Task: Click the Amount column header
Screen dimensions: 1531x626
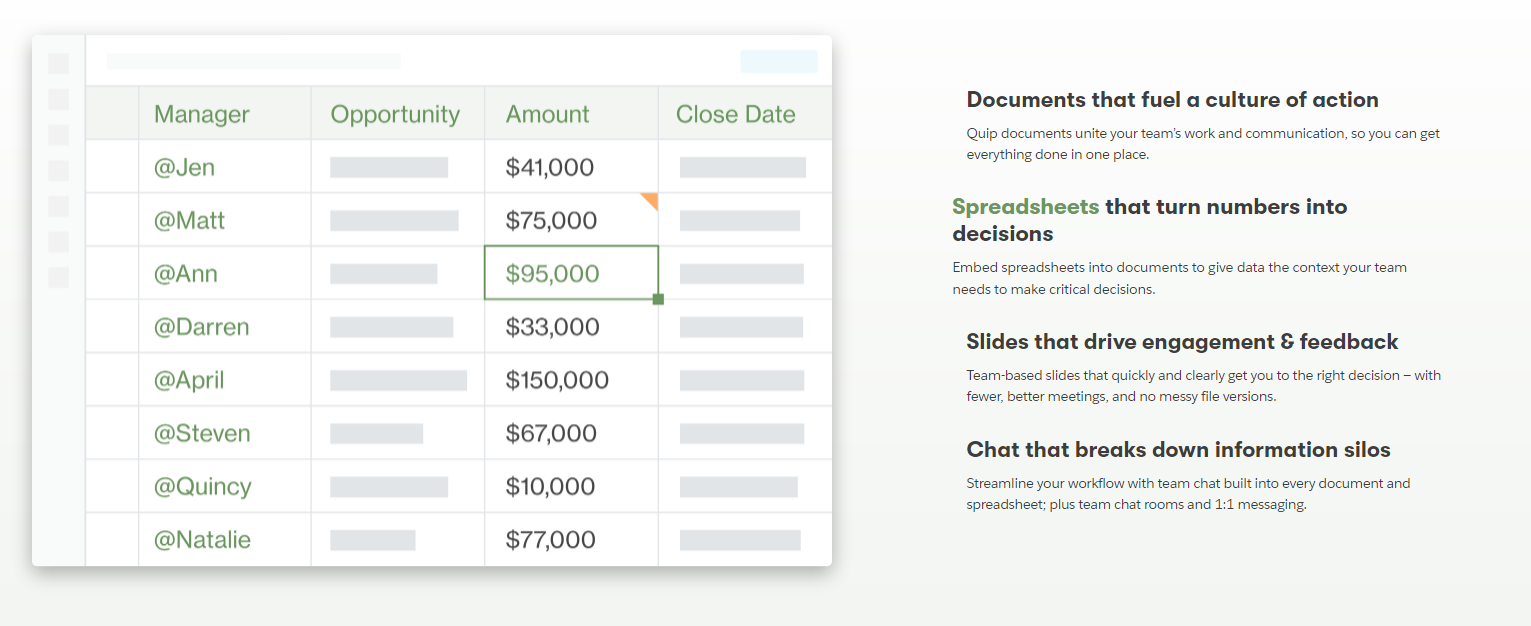Action: (x=548, y=114)
